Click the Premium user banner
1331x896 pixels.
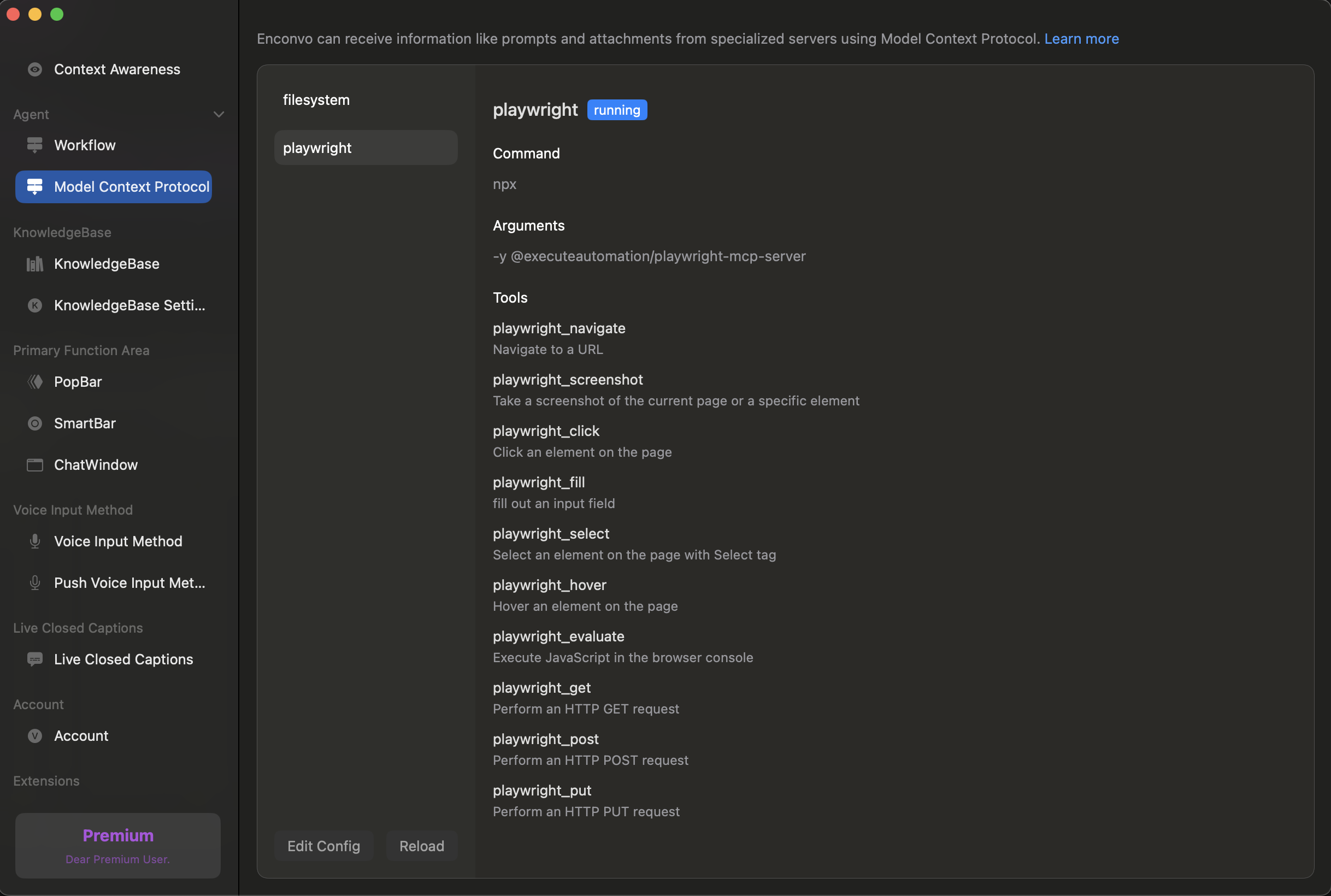(117, 845)
